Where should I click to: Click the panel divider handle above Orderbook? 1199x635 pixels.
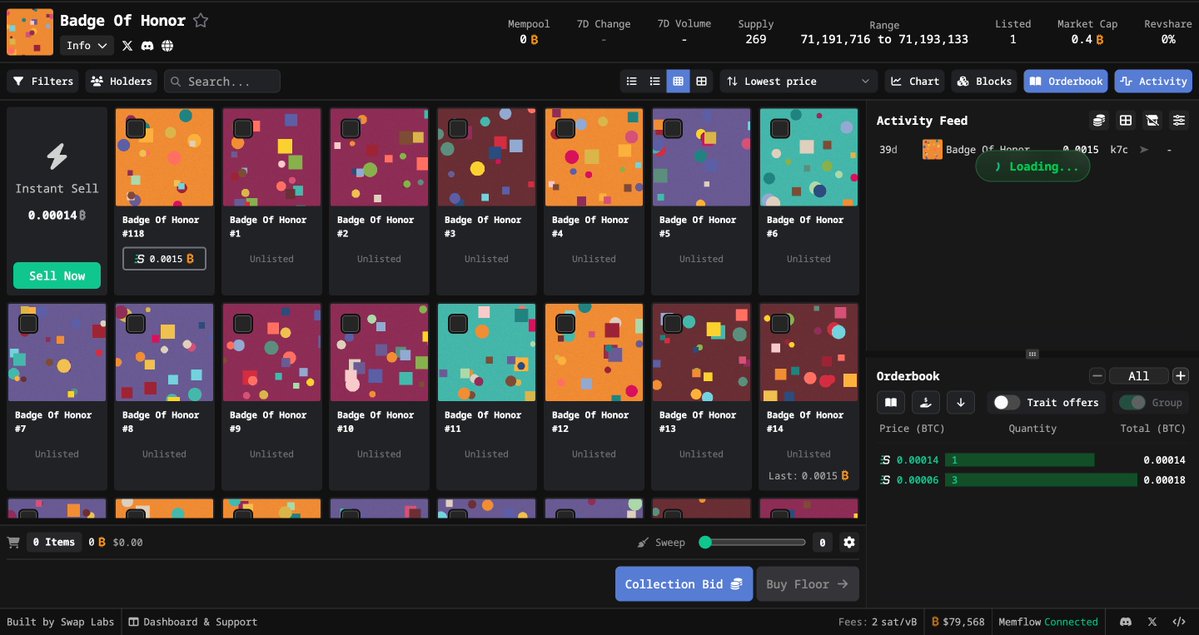1032,354
